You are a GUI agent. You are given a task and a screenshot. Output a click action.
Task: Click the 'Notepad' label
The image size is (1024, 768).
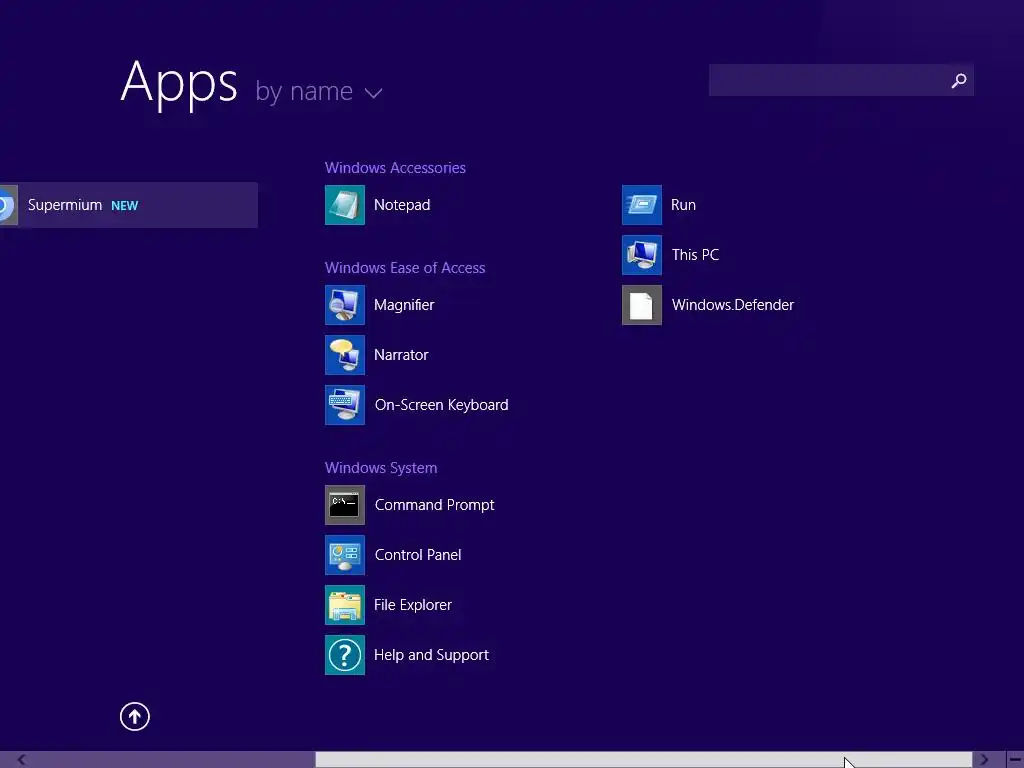(x=402, y=205)
